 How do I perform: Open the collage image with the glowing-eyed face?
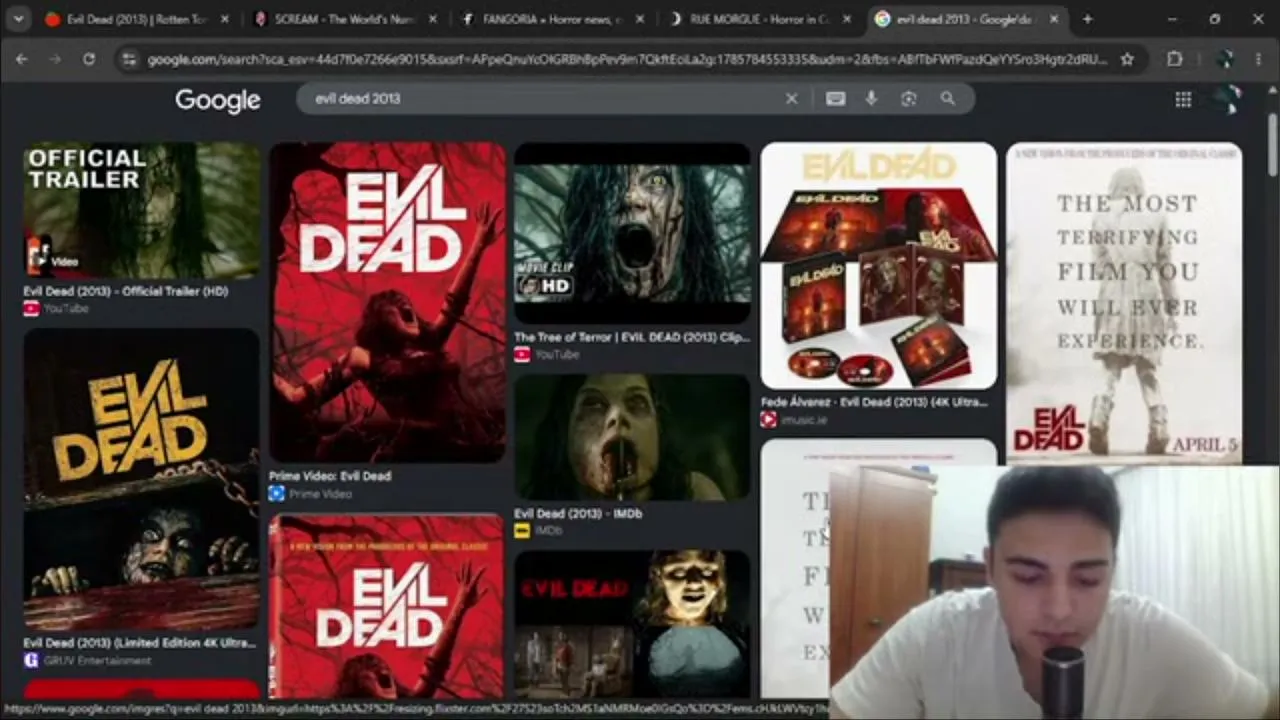tap(632, 624)
